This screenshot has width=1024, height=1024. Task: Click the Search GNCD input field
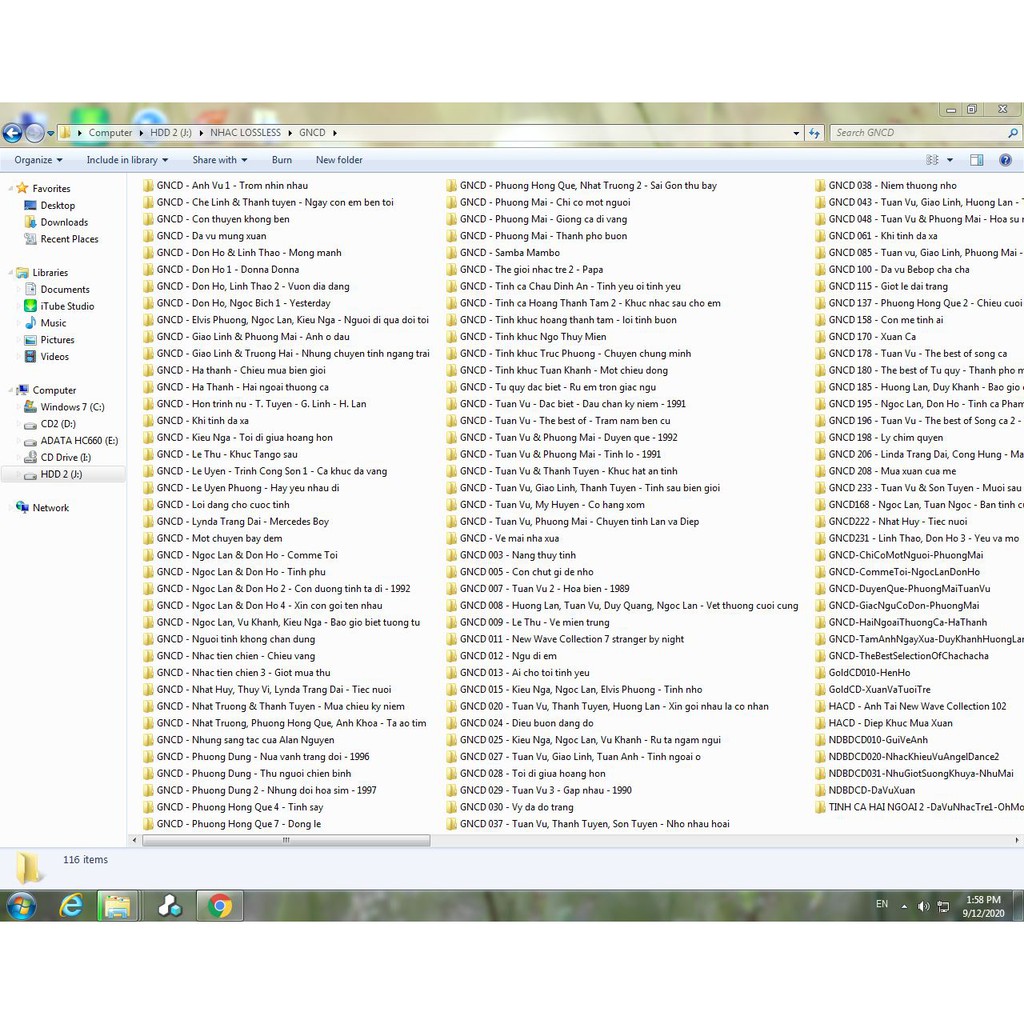coord(918,133)
